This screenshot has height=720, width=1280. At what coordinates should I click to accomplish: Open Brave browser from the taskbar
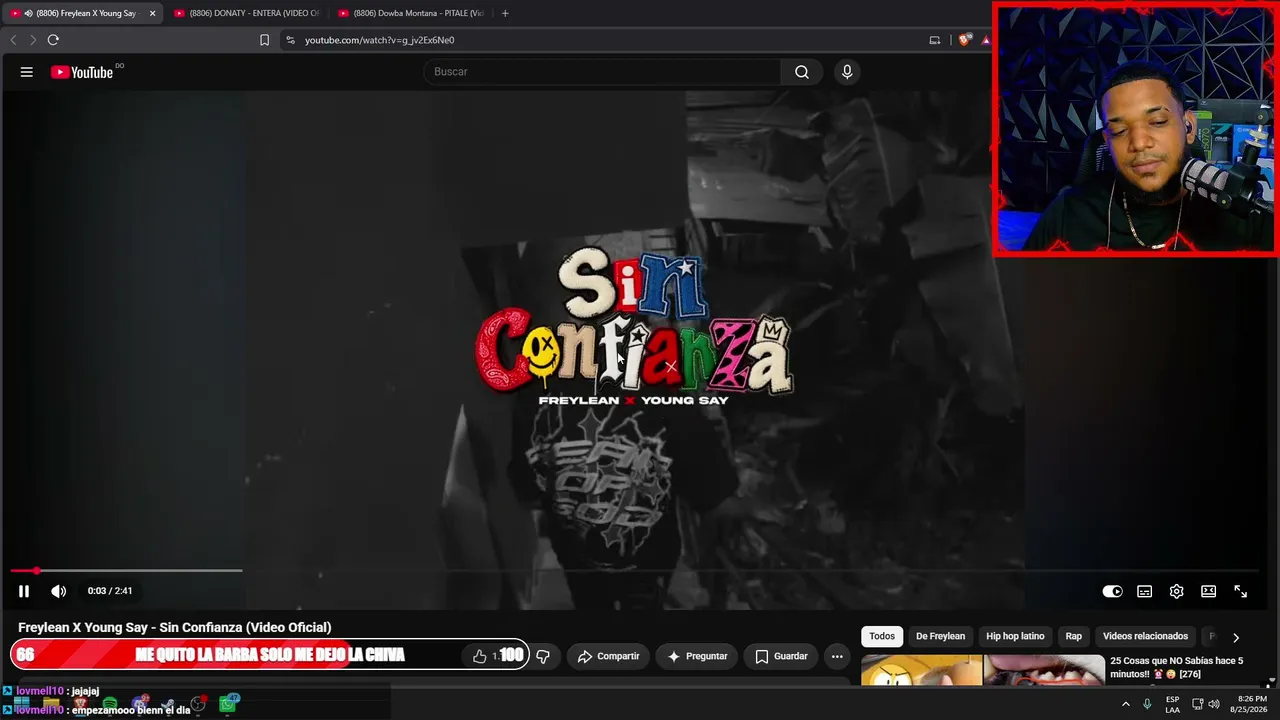tap(81, 704)
